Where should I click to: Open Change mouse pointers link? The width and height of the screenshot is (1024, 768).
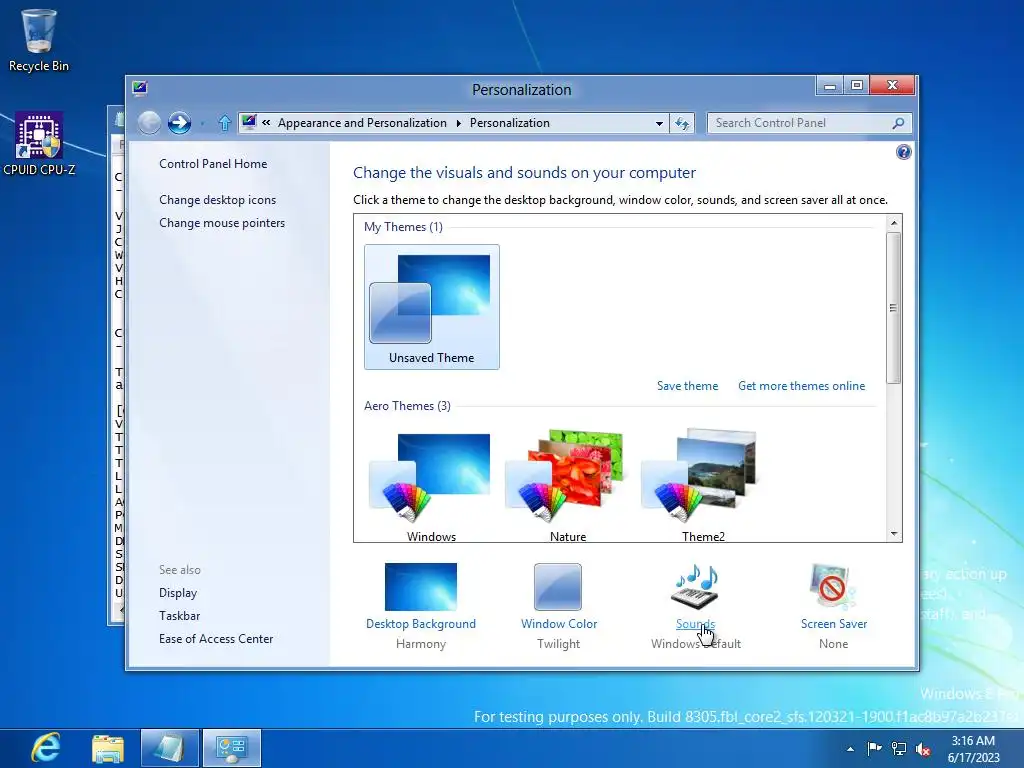click(x=222, y=223)
